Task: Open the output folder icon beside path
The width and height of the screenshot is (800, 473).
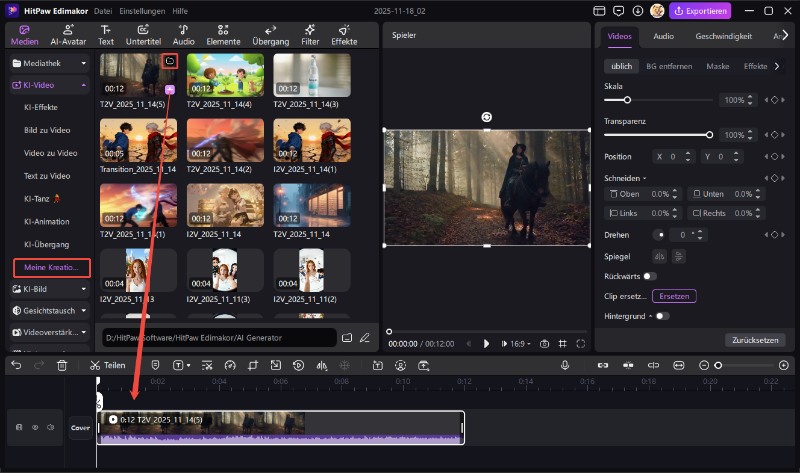Action: click(x=347, y=338)
